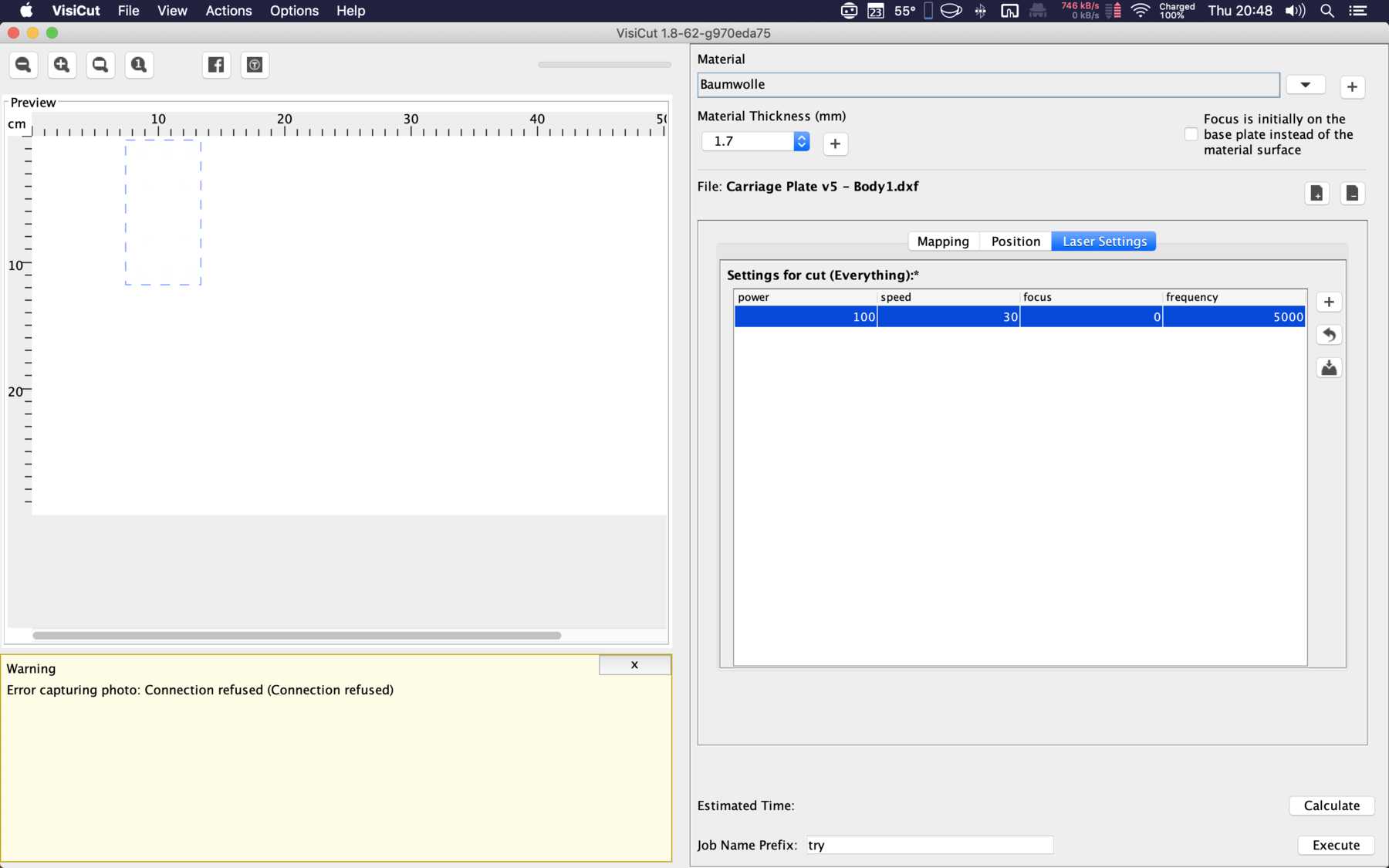Click the zoom-to-fit window magnifier icon
The width and height of the screenshot is (1389, 868).
[x=100, y=65]
